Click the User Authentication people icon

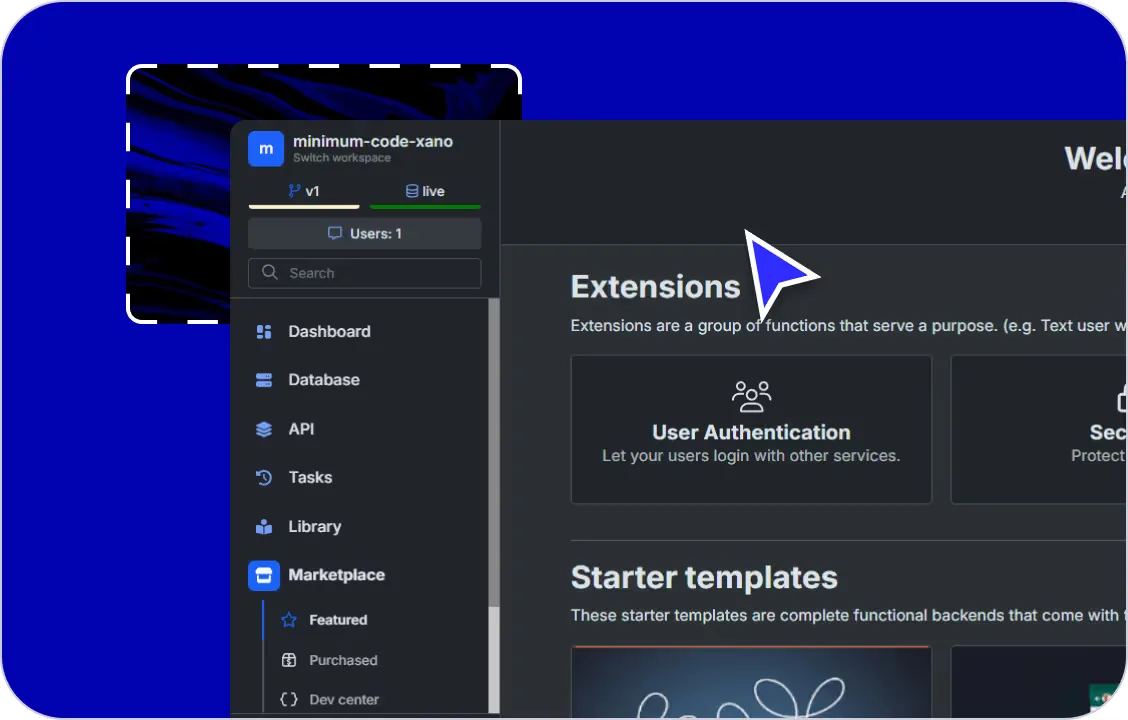click(x=751, y=396)
